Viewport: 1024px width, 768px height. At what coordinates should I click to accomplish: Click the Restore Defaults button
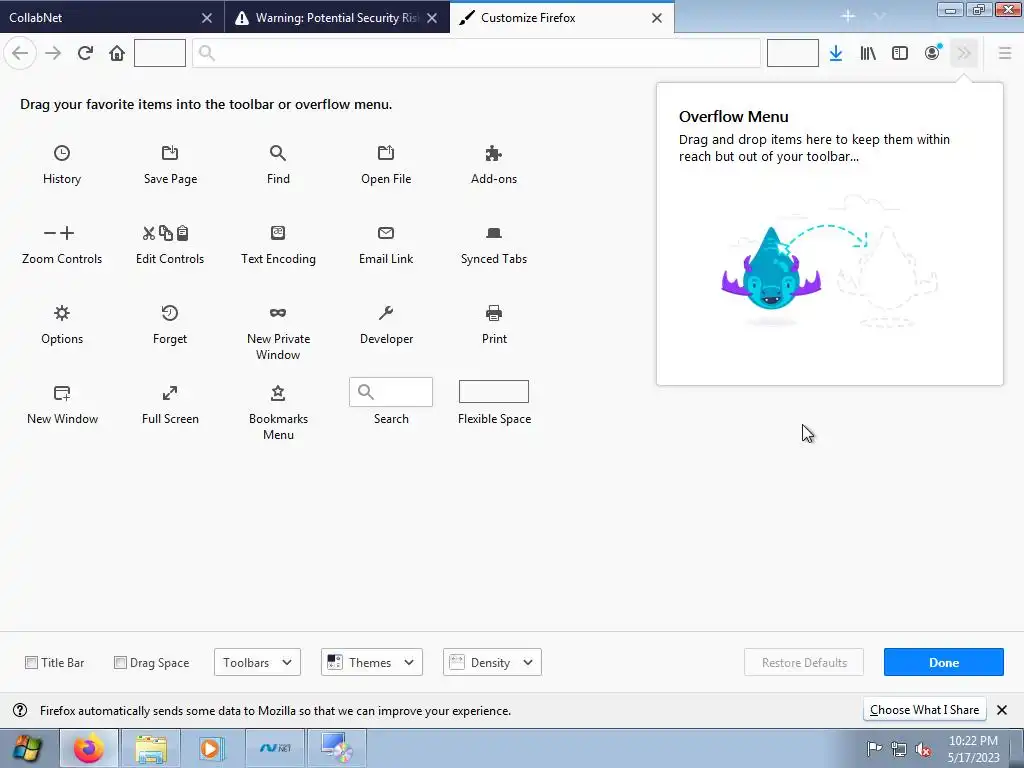pos(804,662)
